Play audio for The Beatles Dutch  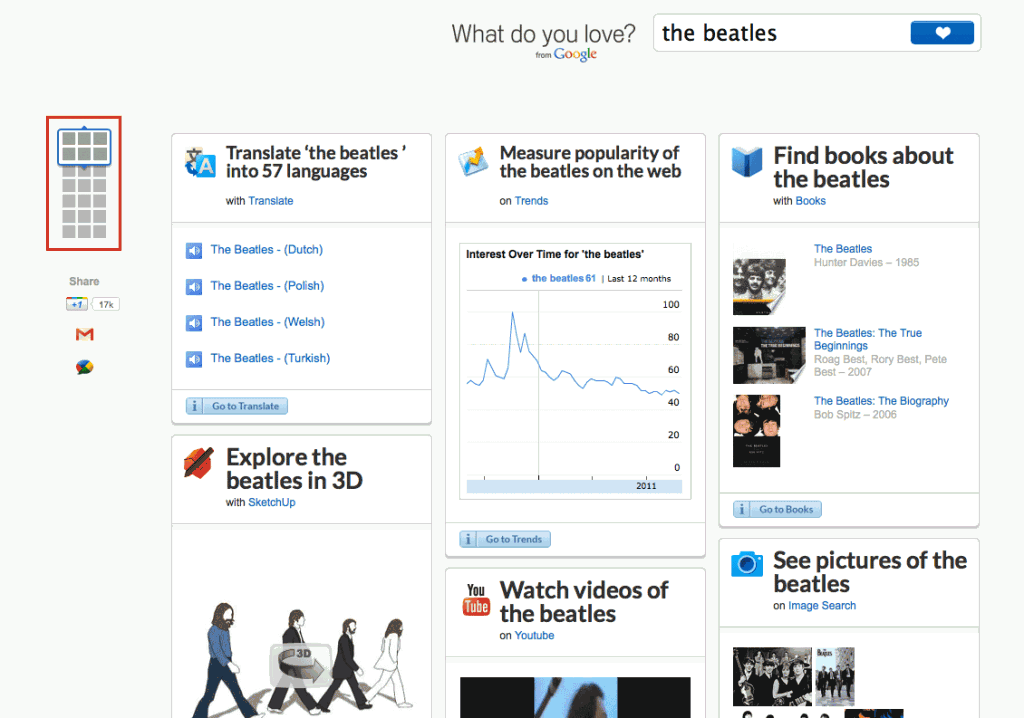194,251
